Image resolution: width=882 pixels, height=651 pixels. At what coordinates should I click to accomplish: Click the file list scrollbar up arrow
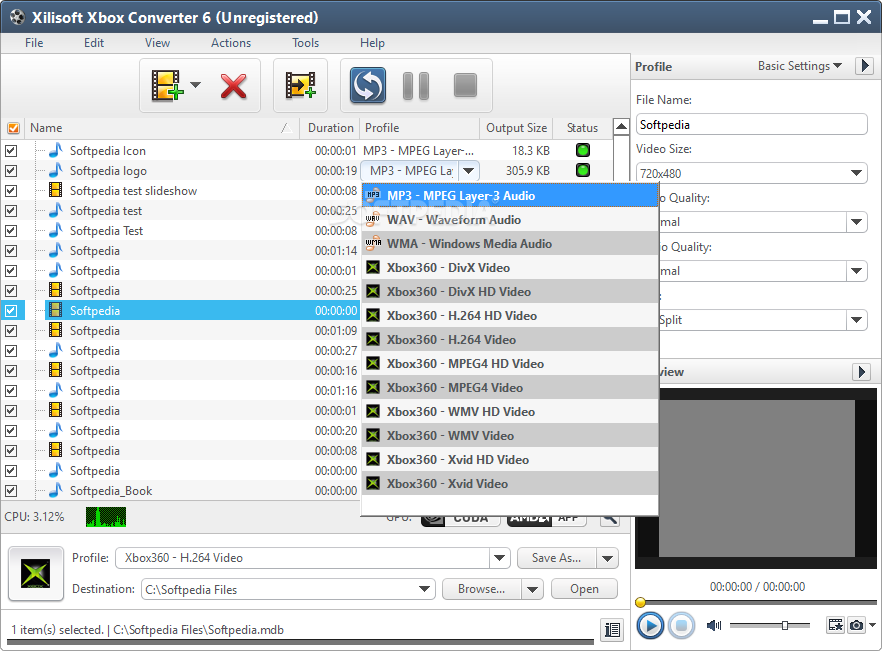pyautogui.click(x=621, y=127)
